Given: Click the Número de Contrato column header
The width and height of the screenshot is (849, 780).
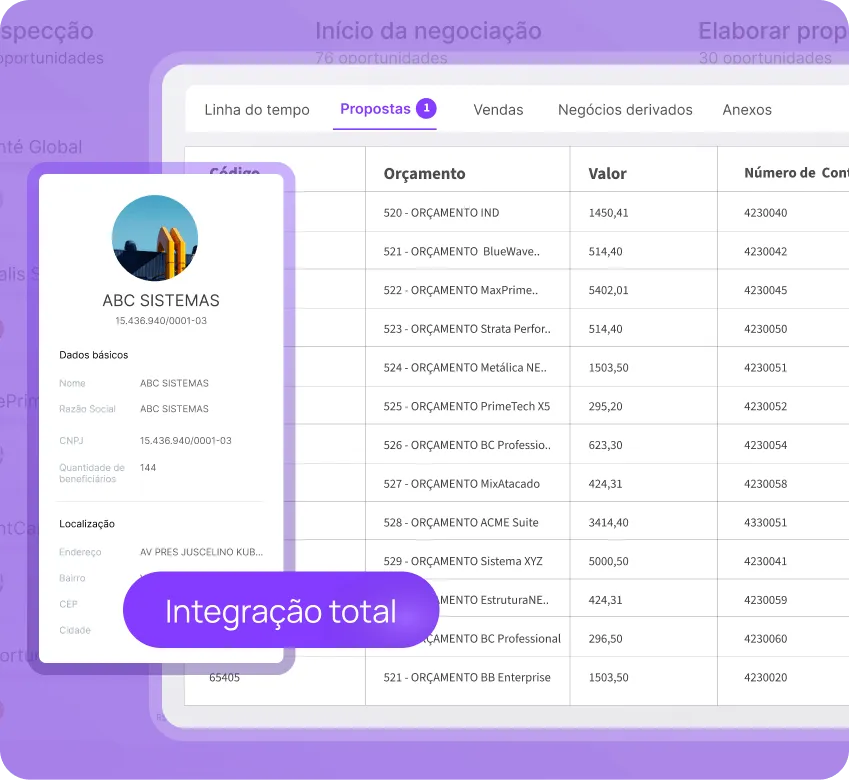Looking at the screenshot, I should coord(791,173).
